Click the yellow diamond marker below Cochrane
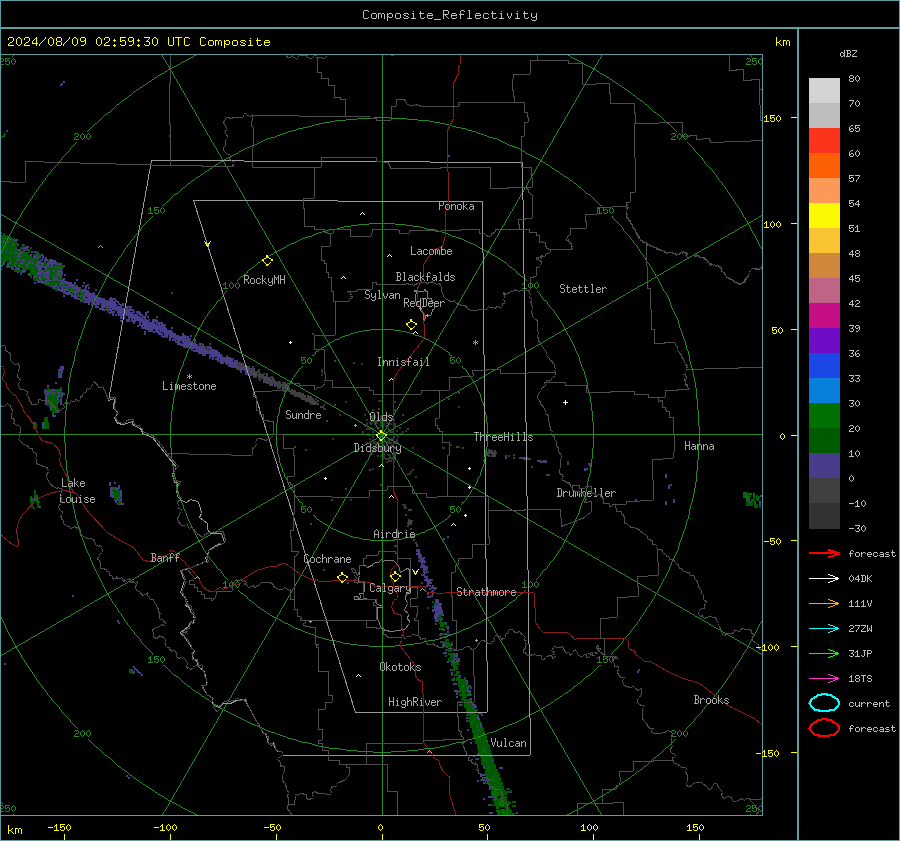This screenshot has height=841, width=900. (342, 577)
